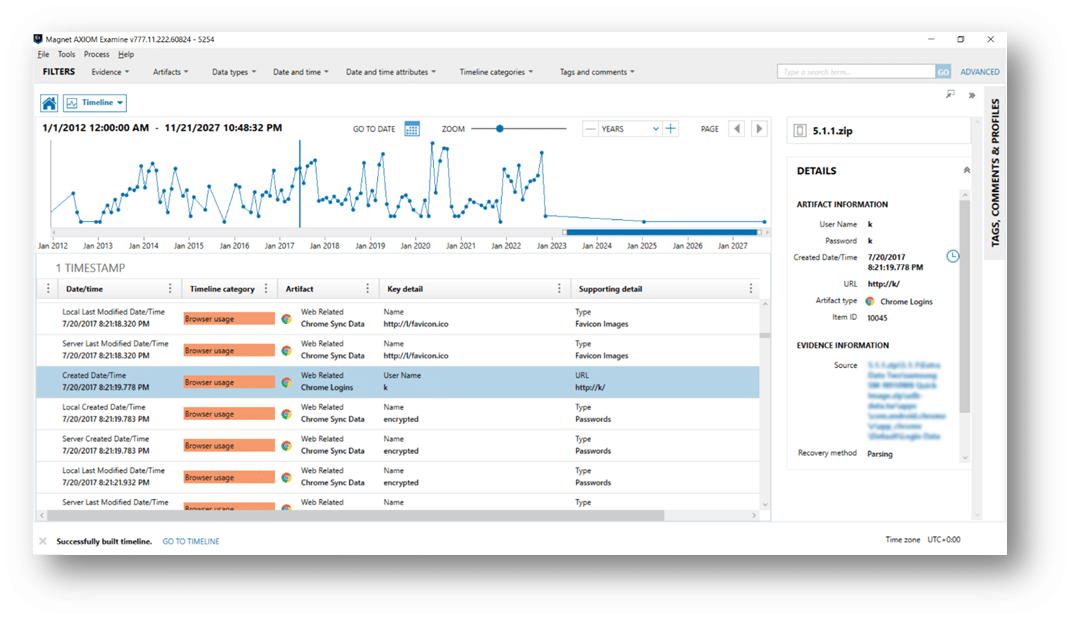Click the plus icon to zoom in
Screen dimensions: 1072x620
pyautogui.click(x=670, y=129)
